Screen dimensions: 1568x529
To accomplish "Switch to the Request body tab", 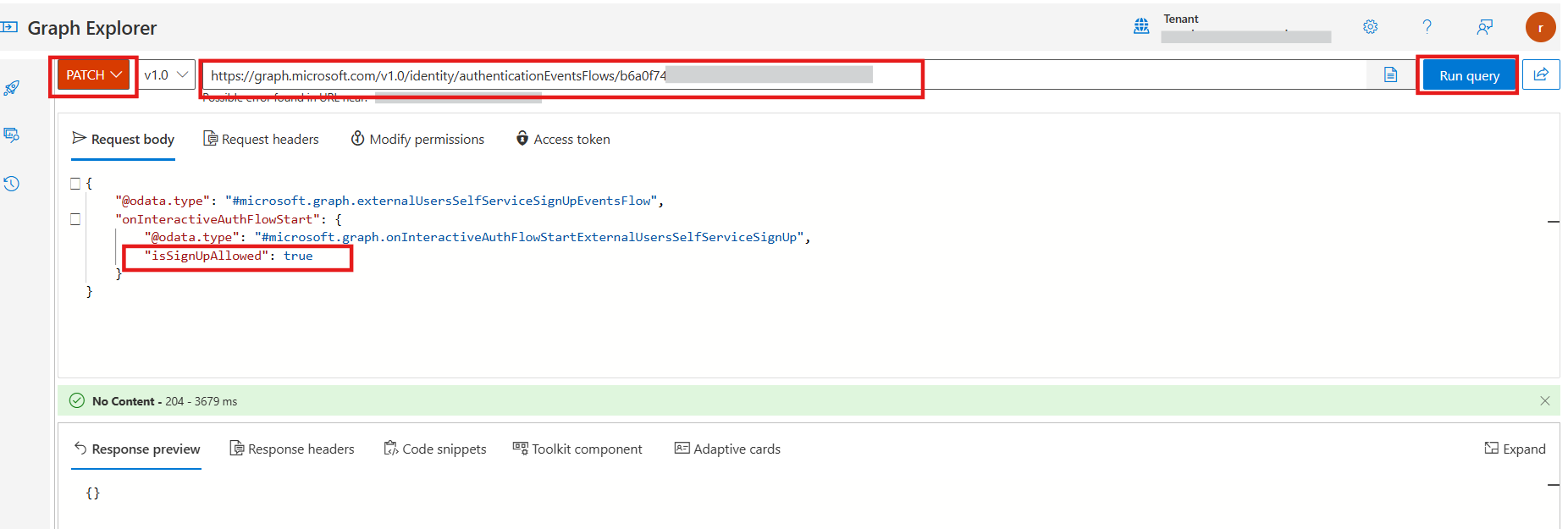I will coord(124,139).
